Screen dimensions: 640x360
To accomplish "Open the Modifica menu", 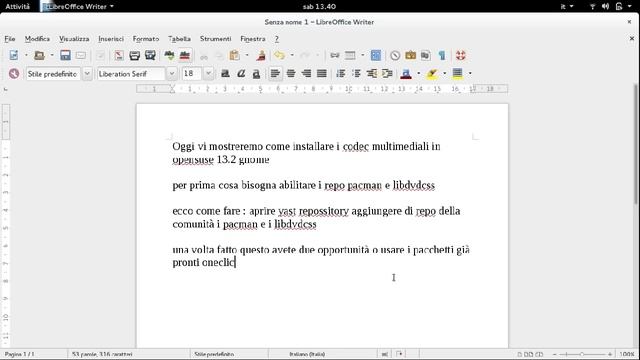I will (x=37, y=39).
